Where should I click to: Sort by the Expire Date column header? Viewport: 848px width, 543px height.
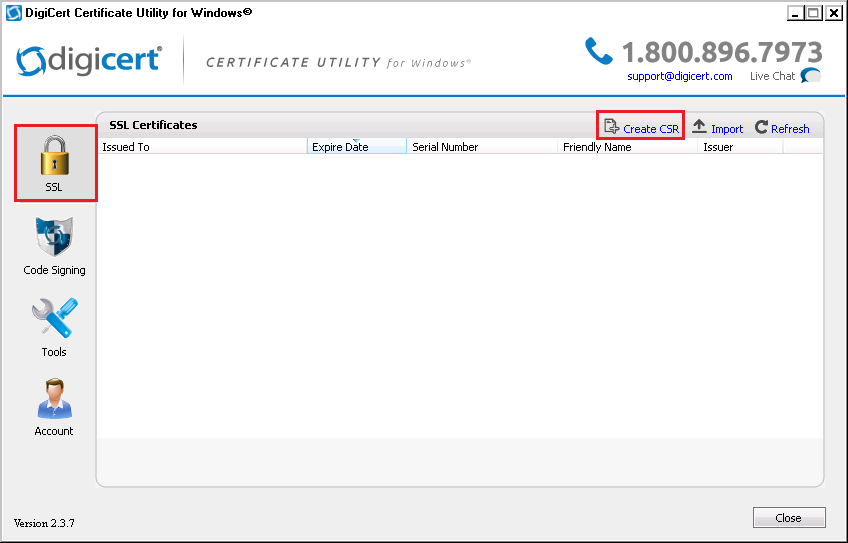356,147
